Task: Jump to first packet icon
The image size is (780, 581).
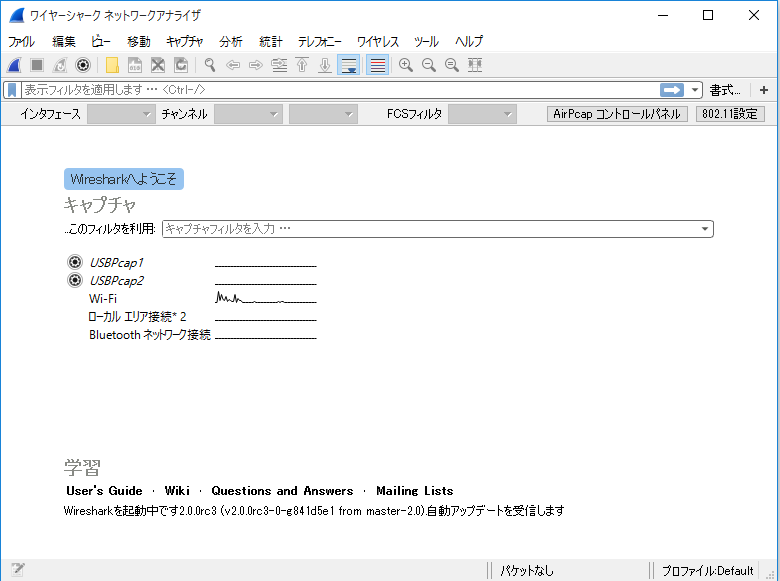Action: pos(302,65)
